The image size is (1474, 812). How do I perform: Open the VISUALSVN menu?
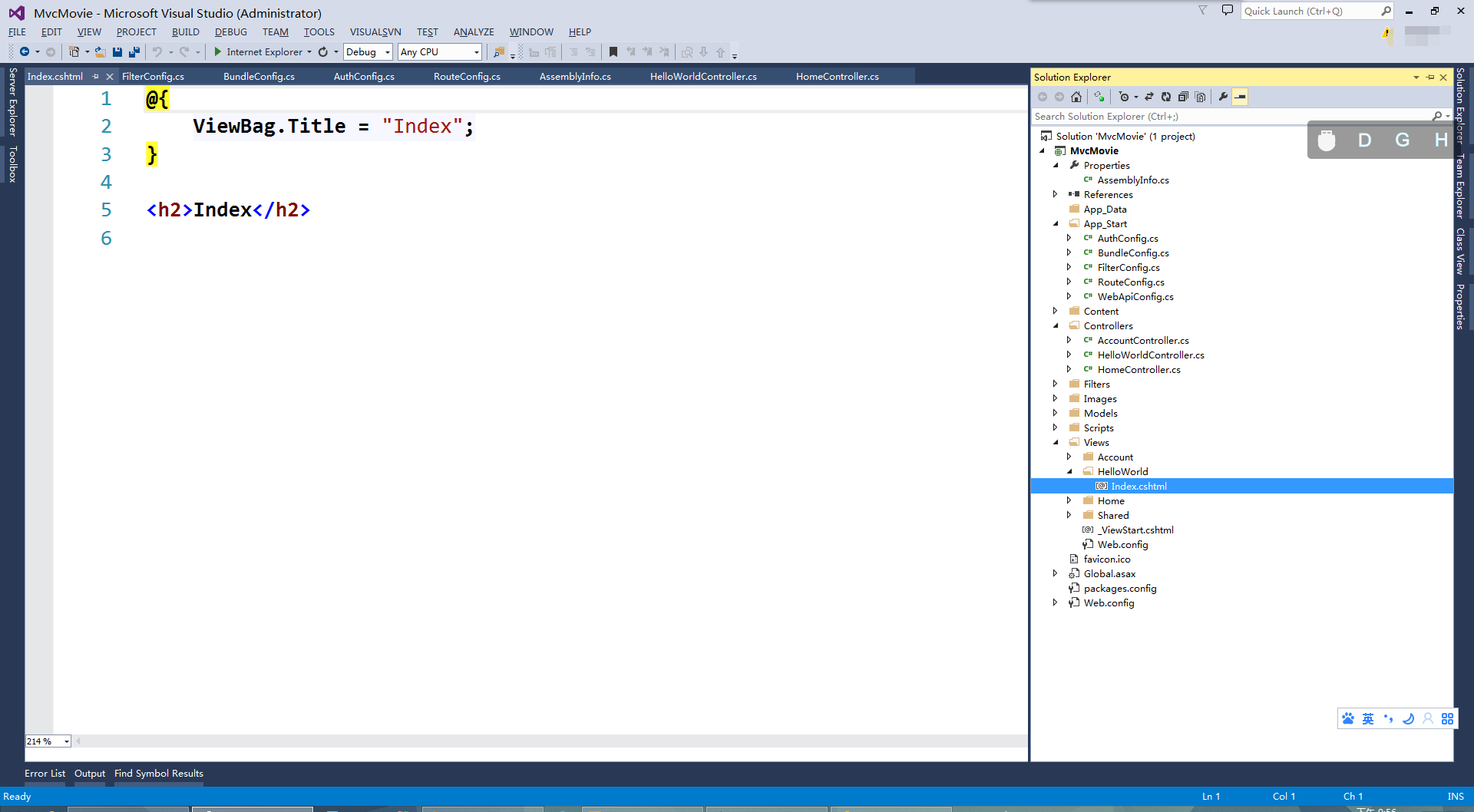[x=375, y=32]
